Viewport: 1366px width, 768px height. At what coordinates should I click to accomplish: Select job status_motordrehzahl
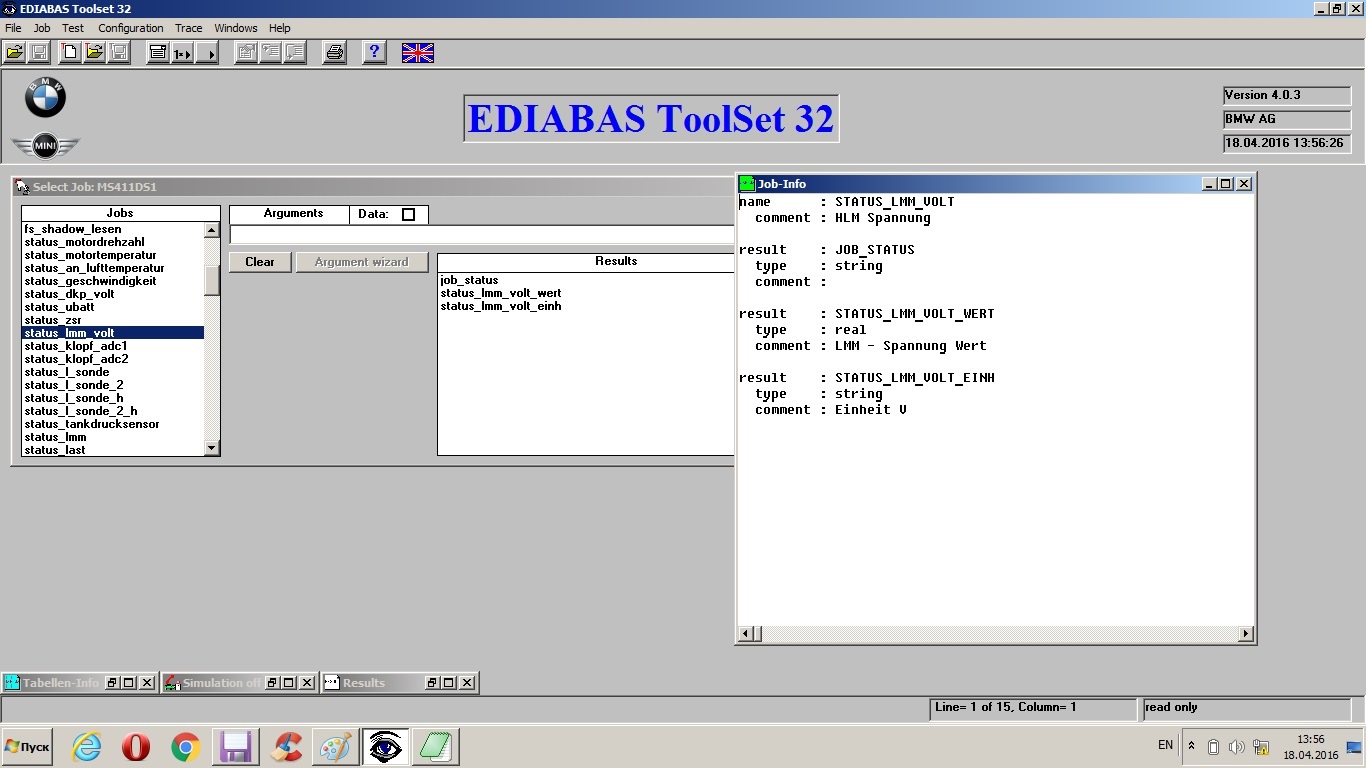coord(84,242)
